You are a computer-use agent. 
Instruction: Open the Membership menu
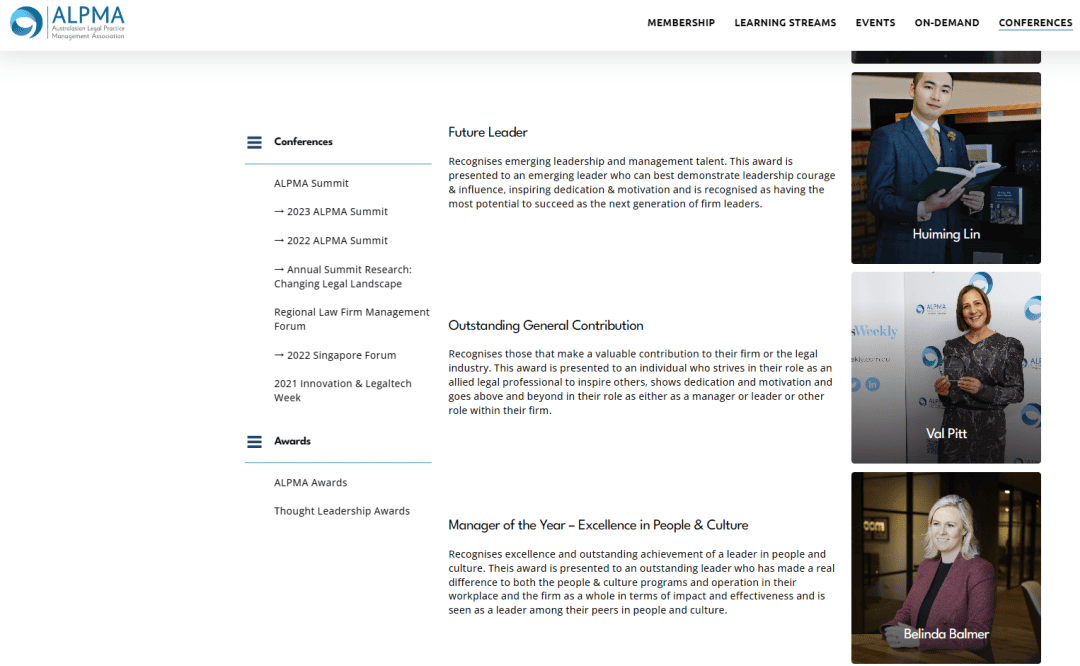tap(681, 23)
